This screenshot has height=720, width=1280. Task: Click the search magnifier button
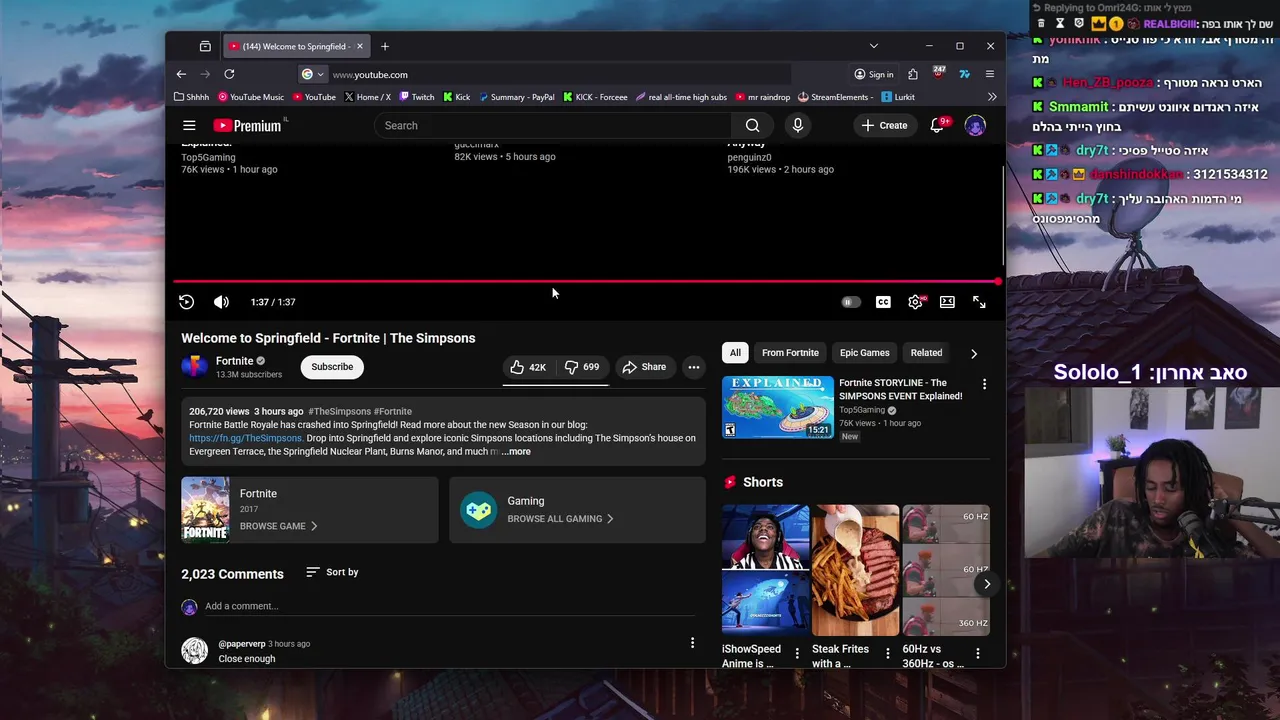point(752,125)
